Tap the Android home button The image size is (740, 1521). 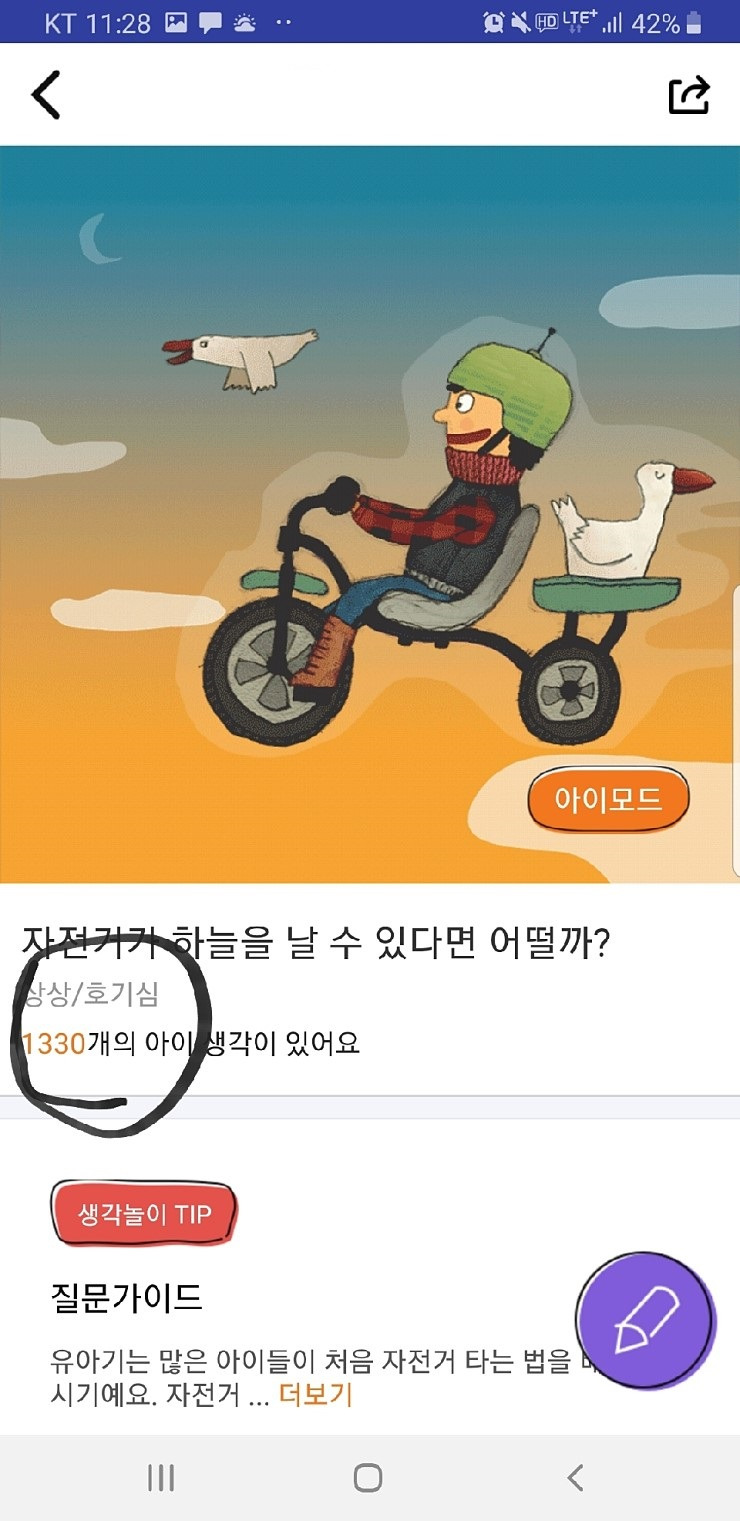[368, 1478]
